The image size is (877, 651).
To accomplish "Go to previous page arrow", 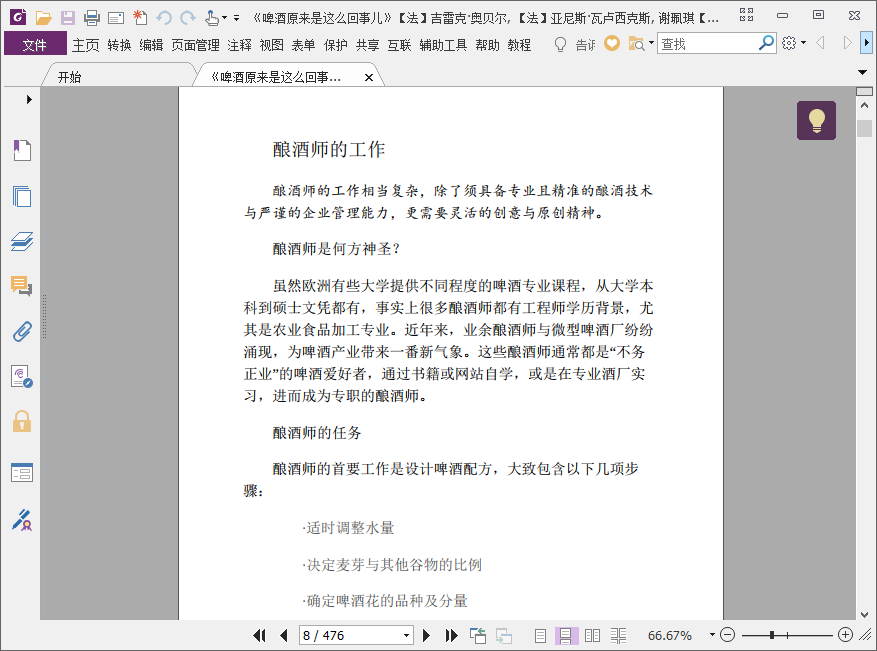I will tap(284, 635).
